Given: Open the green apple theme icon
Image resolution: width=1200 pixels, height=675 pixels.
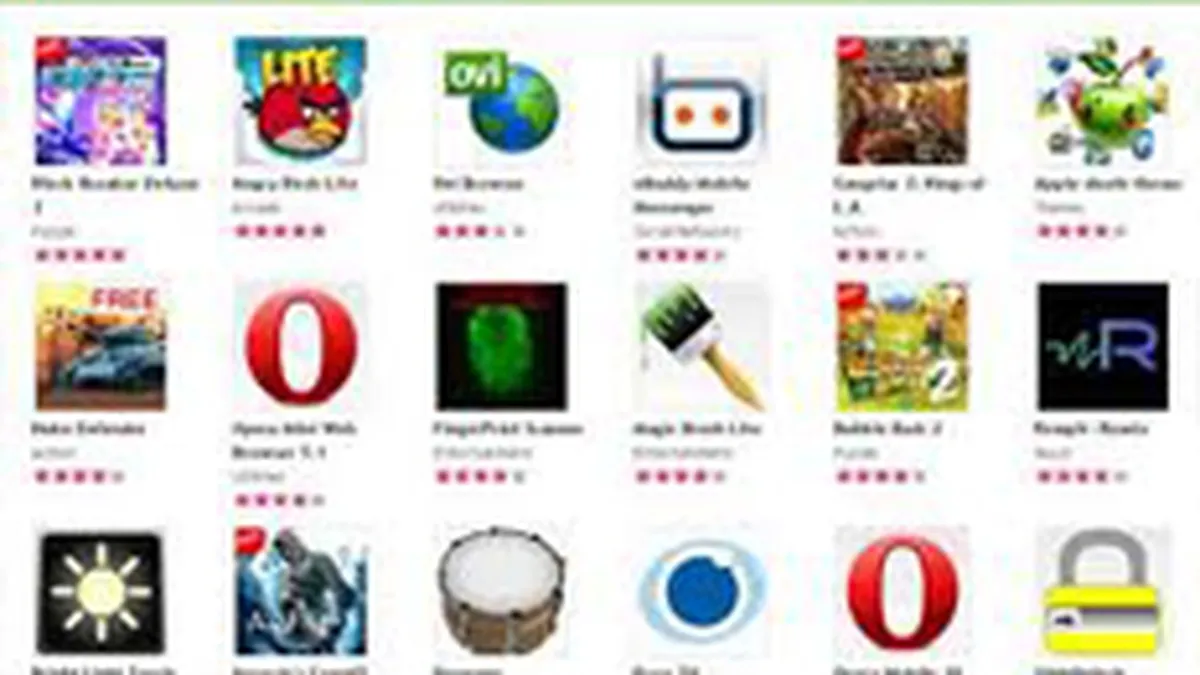Looking at the screenshot, I should (1102, 101).
